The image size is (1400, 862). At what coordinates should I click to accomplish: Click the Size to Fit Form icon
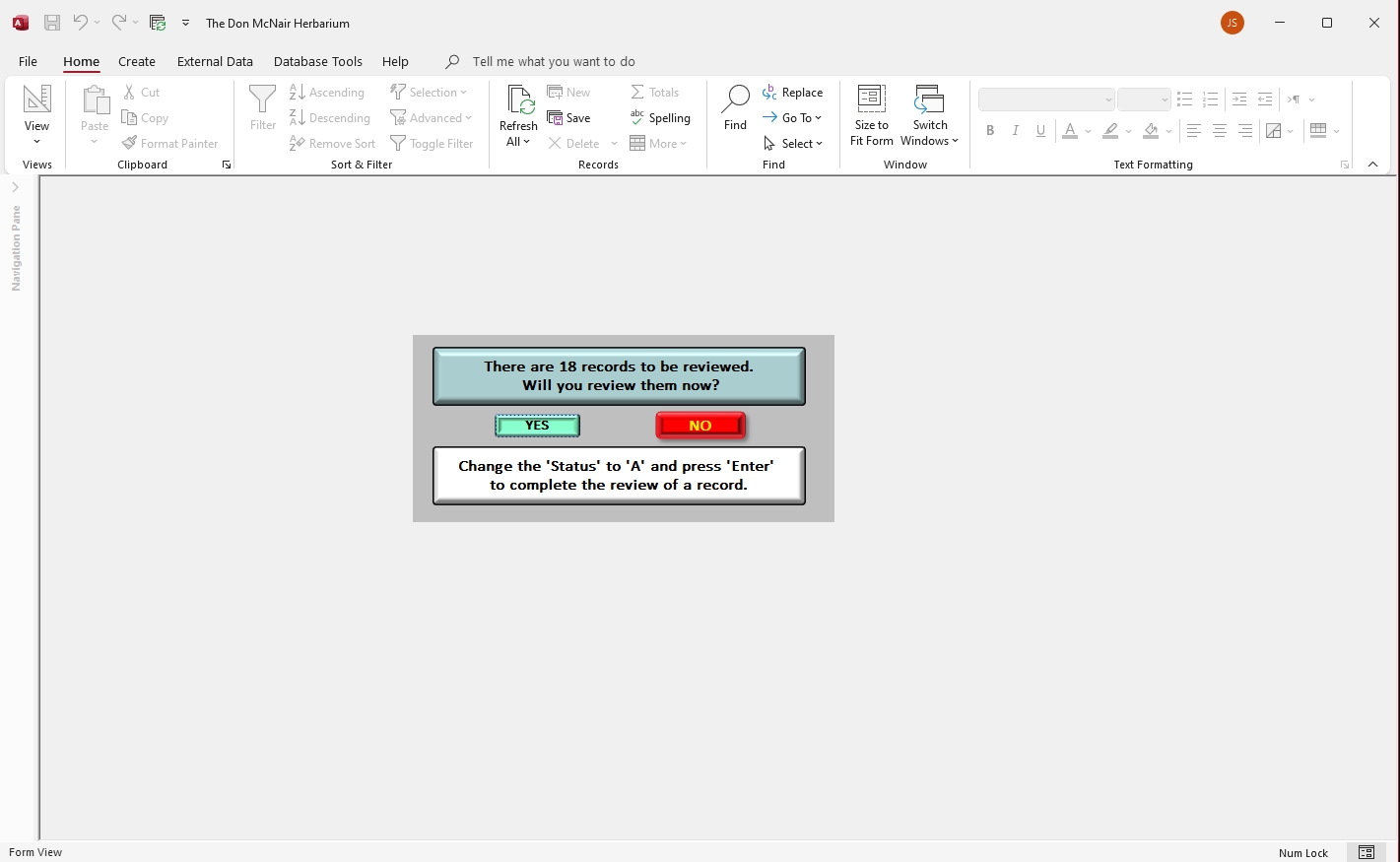click(x=871, y=99)
